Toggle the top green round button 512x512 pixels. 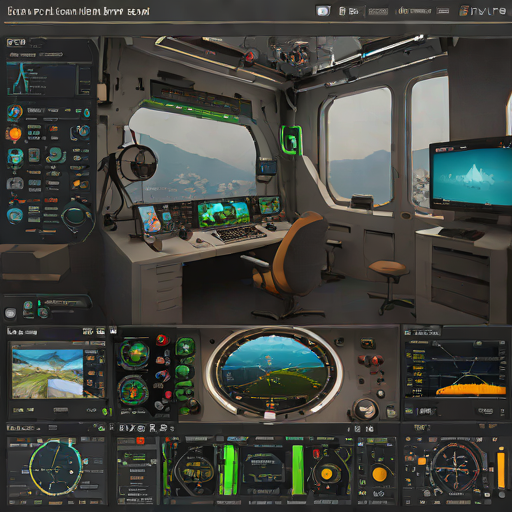pos(185,347)
